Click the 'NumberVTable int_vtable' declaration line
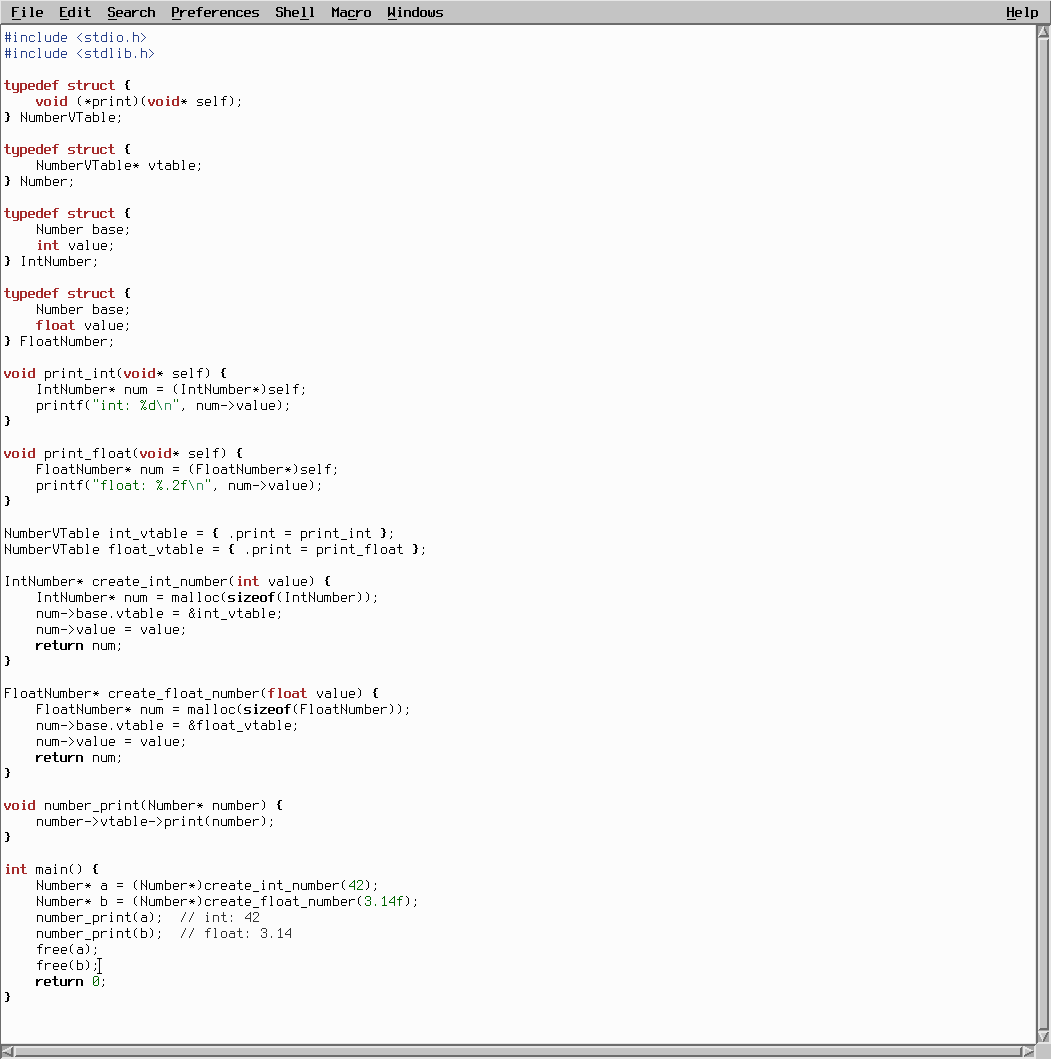This screenshot has height=1059, width=1051. click(199, 533)
